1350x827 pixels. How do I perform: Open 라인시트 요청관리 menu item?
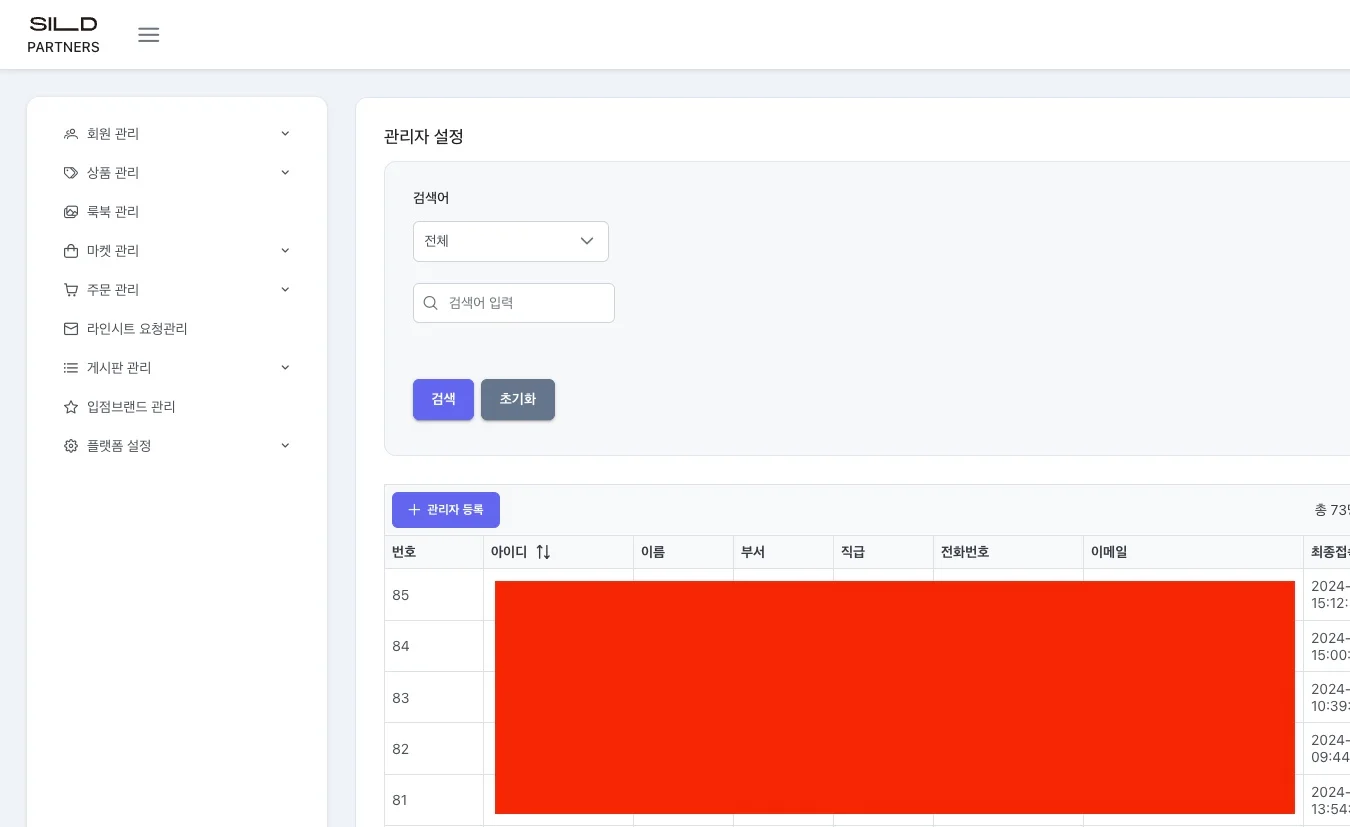tap(137, 329)
